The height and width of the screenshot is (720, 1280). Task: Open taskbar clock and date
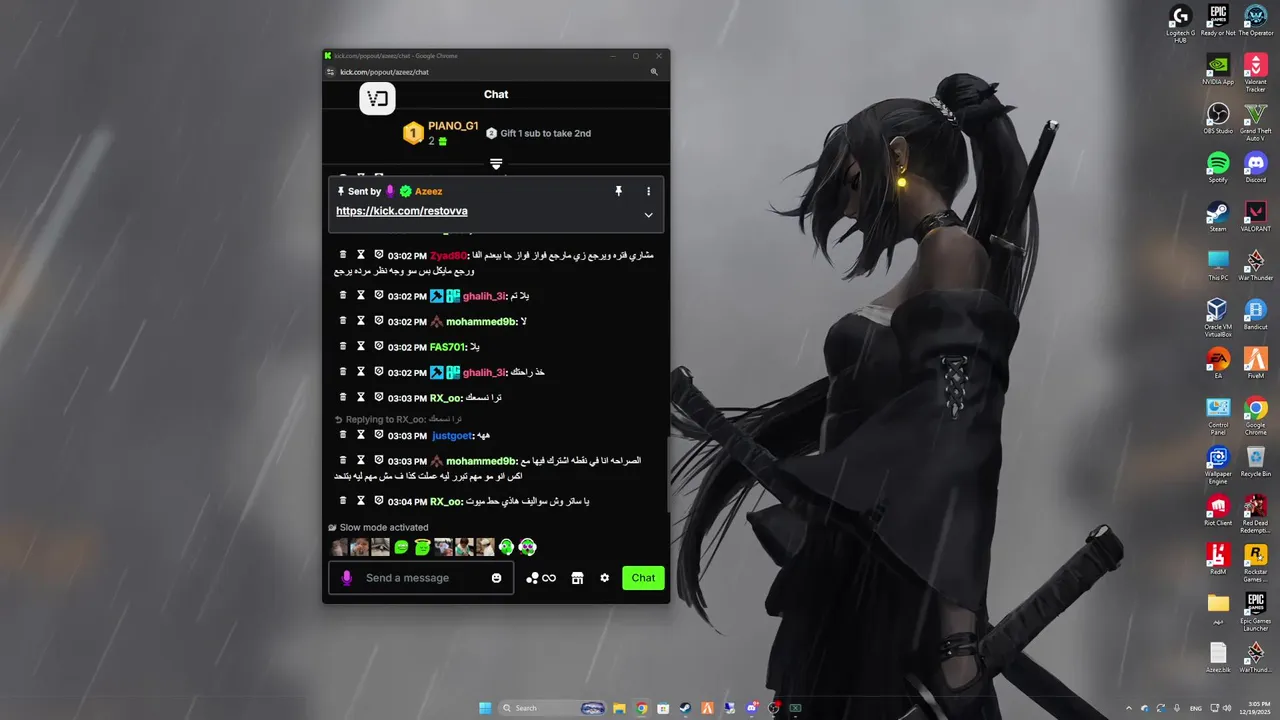[x=1258, y=708]
